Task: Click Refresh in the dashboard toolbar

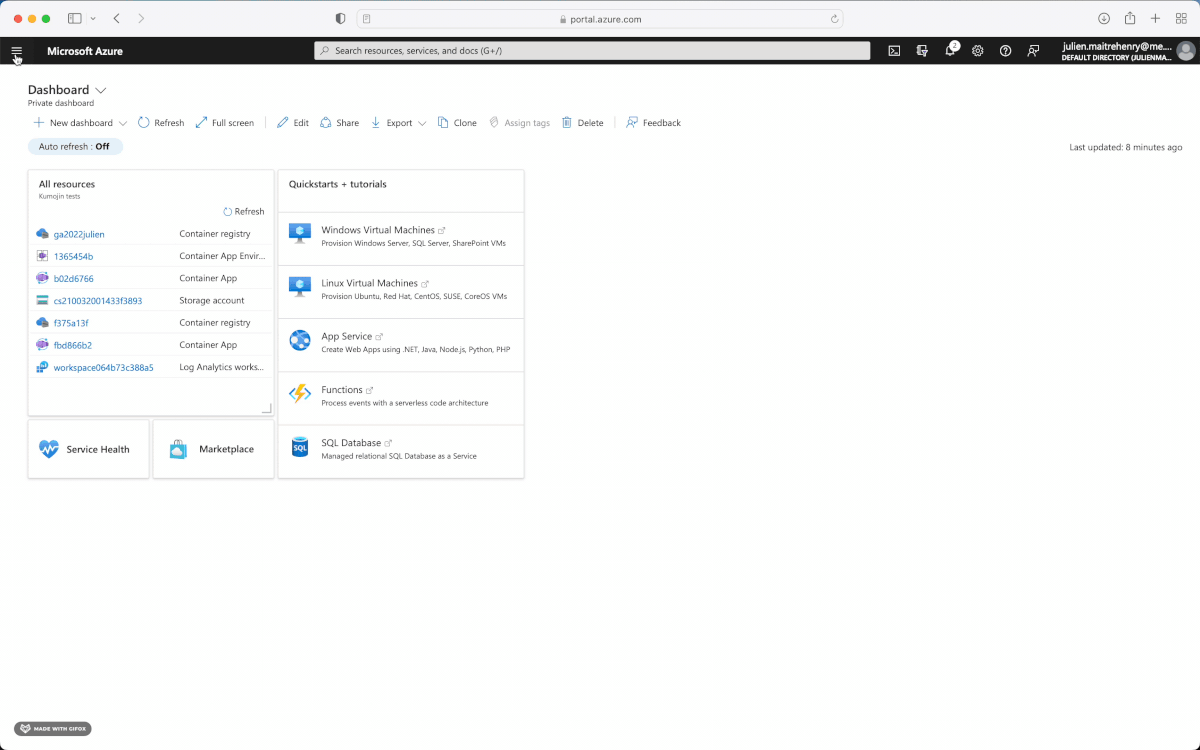Action: pos(161,123)
